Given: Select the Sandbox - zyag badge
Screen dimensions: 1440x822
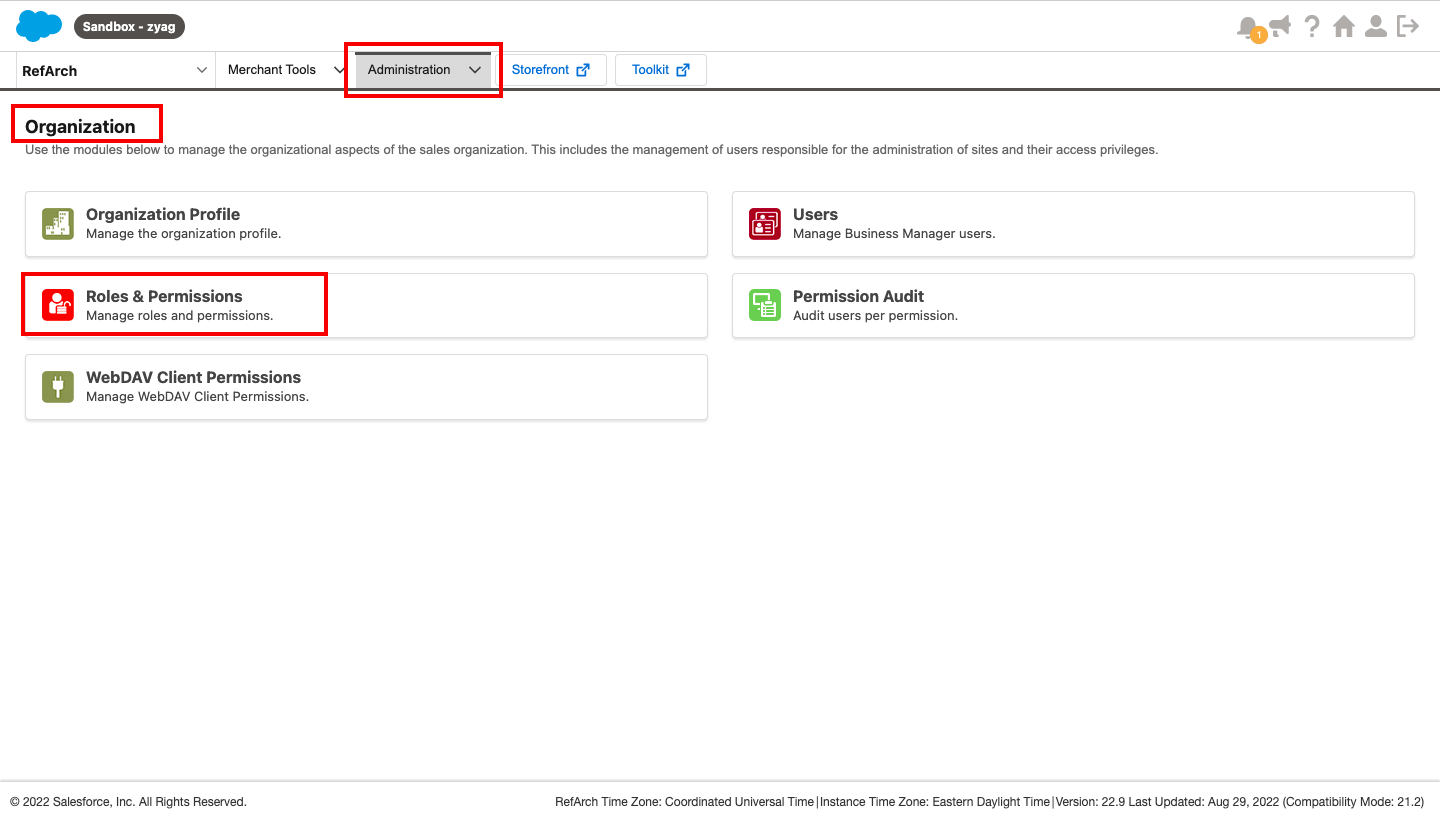Looking at the screenshot, I should (x=129, y=27).
